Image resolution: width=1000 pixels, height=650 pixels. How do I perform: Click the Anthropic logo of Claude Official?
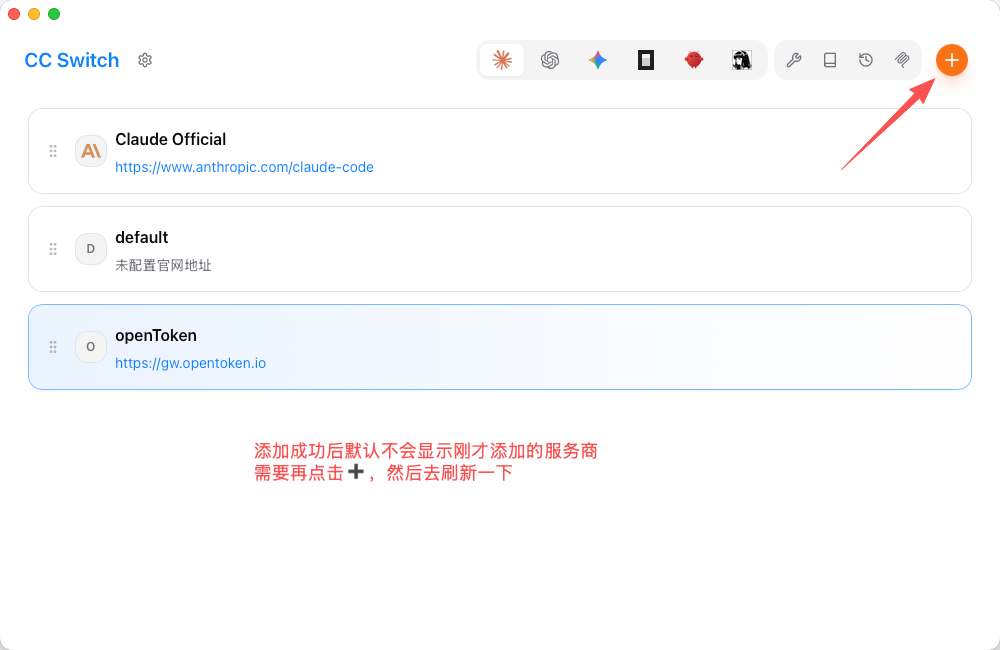pos(91,151)
